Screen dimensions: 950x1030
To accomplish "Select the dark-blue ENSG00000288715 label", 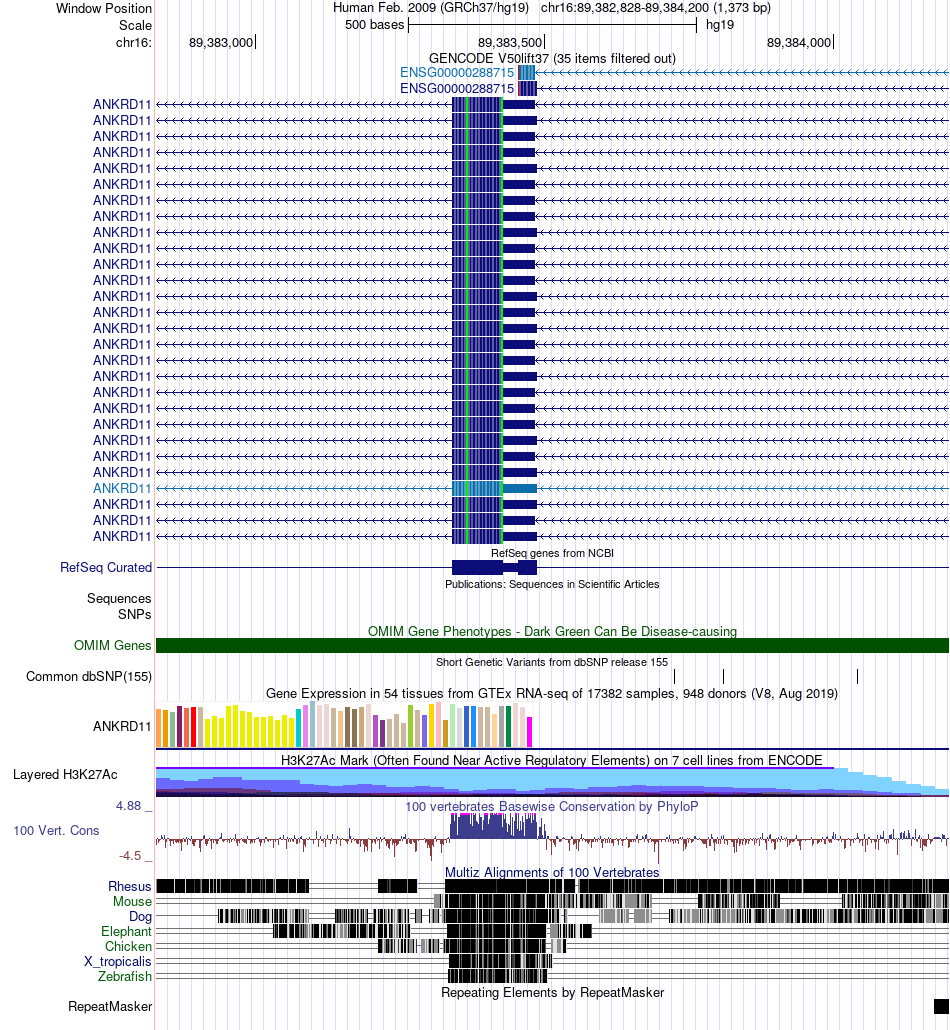I will click(457, 89).
